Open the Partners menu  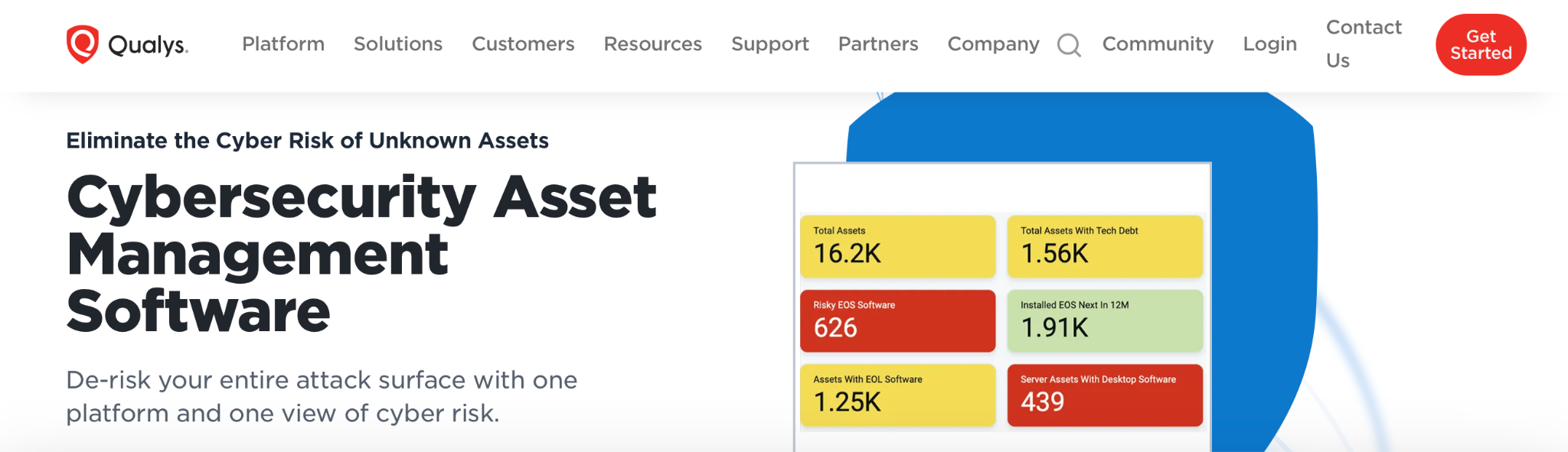[x=878, y=44]
